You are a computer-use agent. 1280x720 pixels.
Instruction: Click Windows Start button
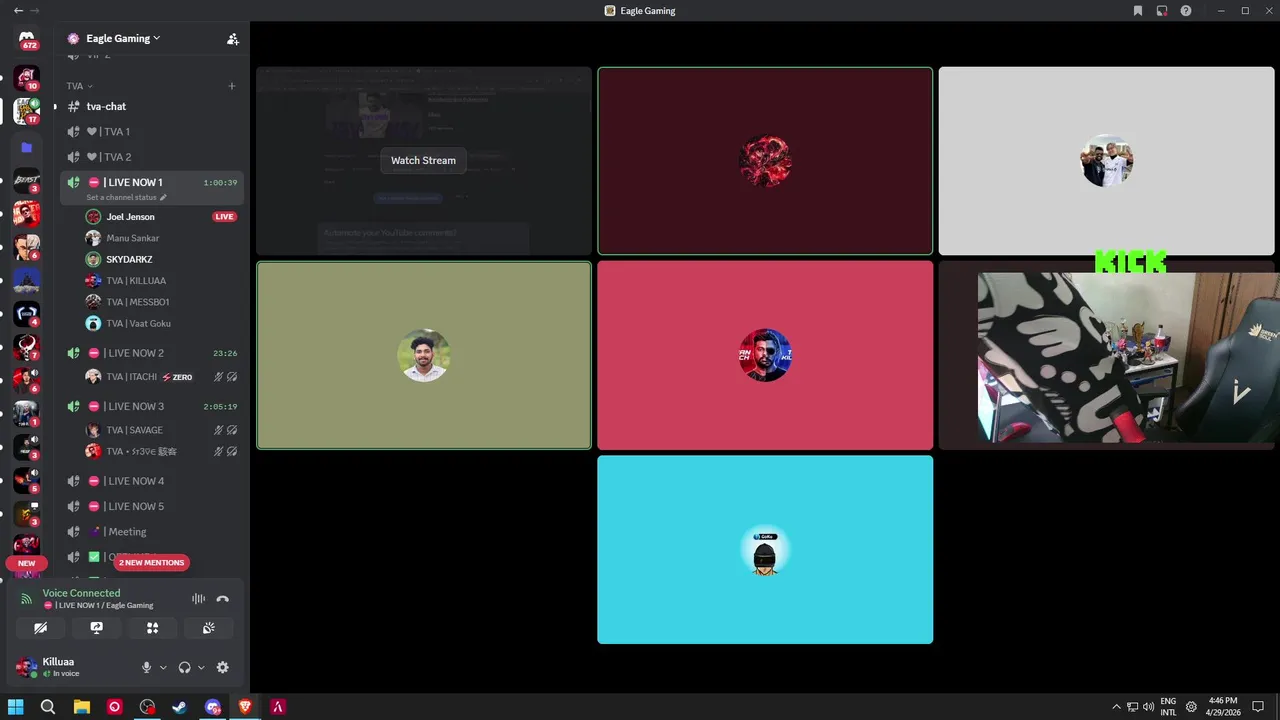16,707
